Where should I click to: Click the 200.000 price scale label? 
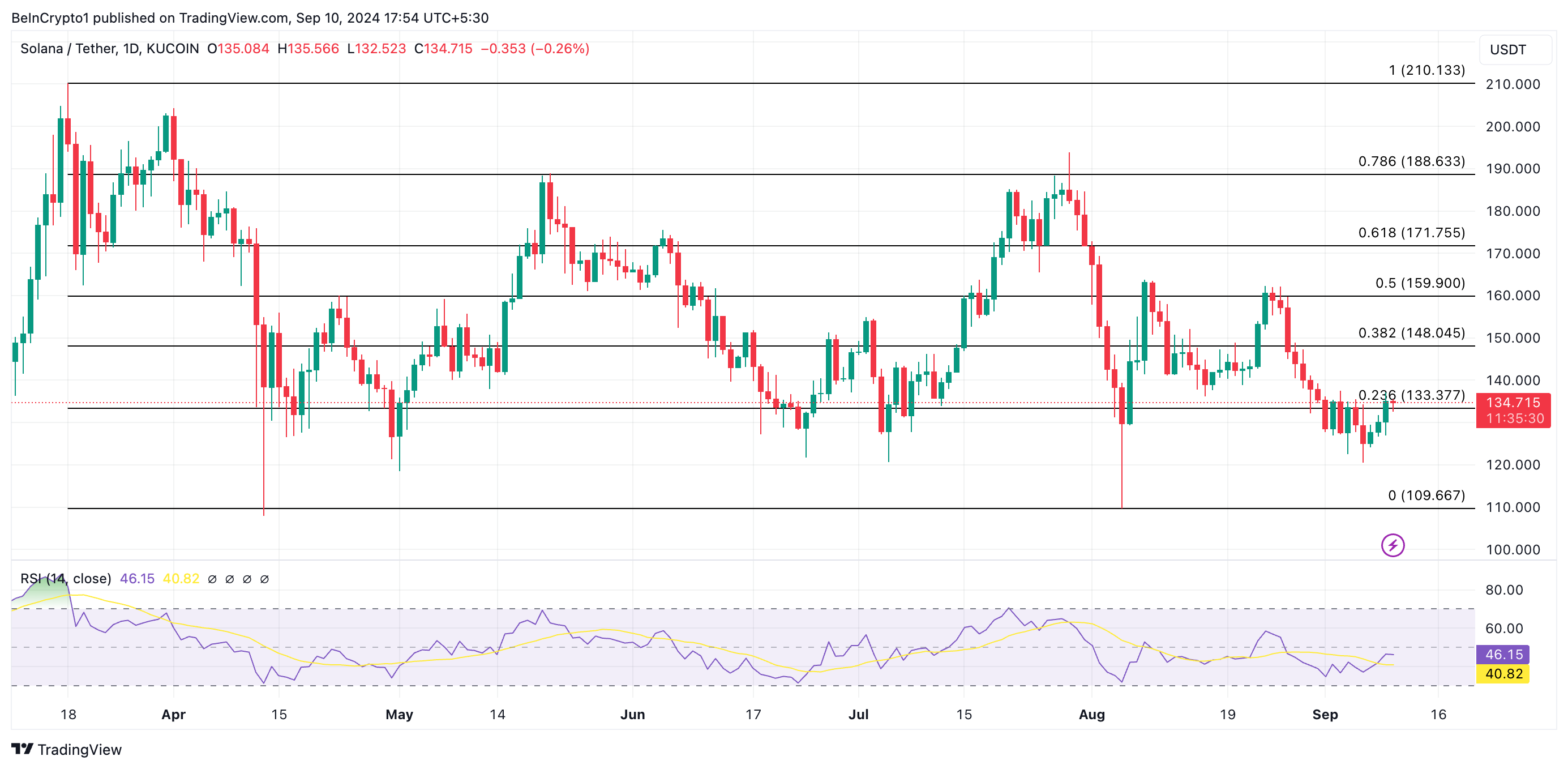pos(1513,127)
